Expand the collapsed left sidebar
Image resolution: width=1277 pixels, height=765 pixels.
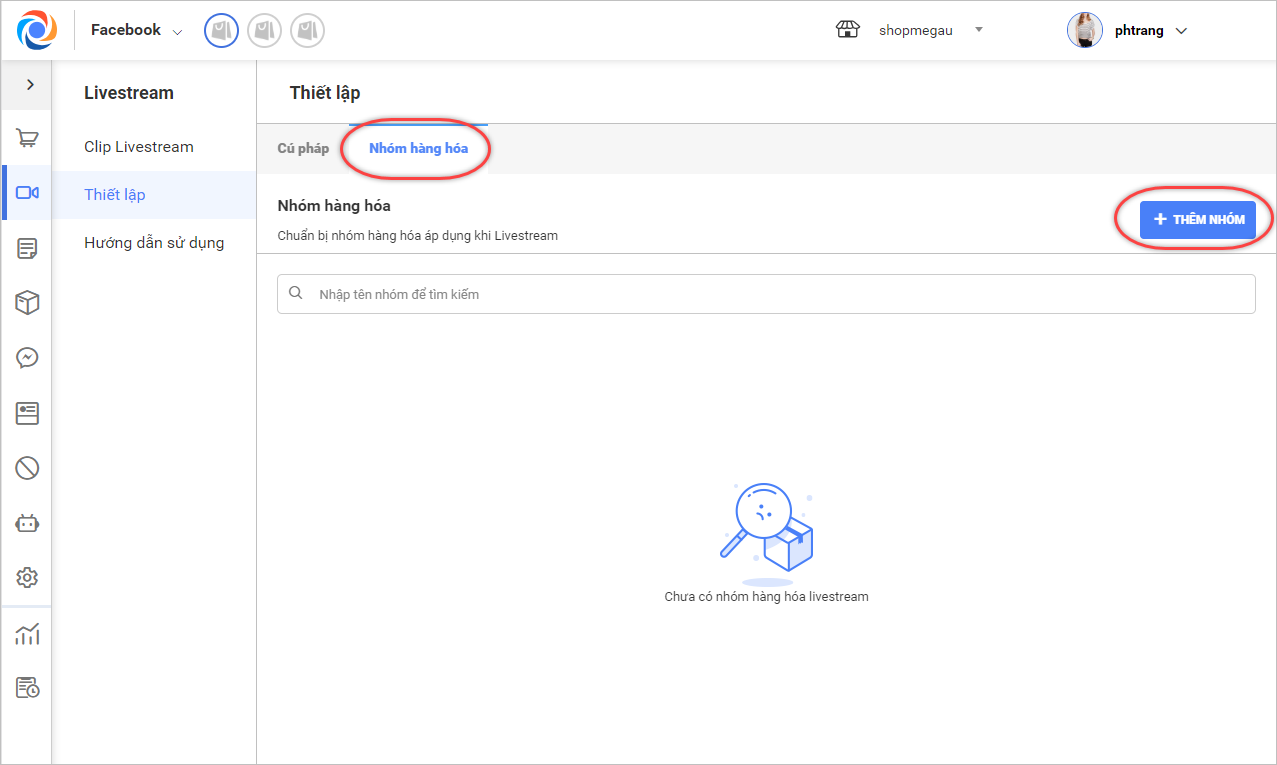tap(29, 85)
